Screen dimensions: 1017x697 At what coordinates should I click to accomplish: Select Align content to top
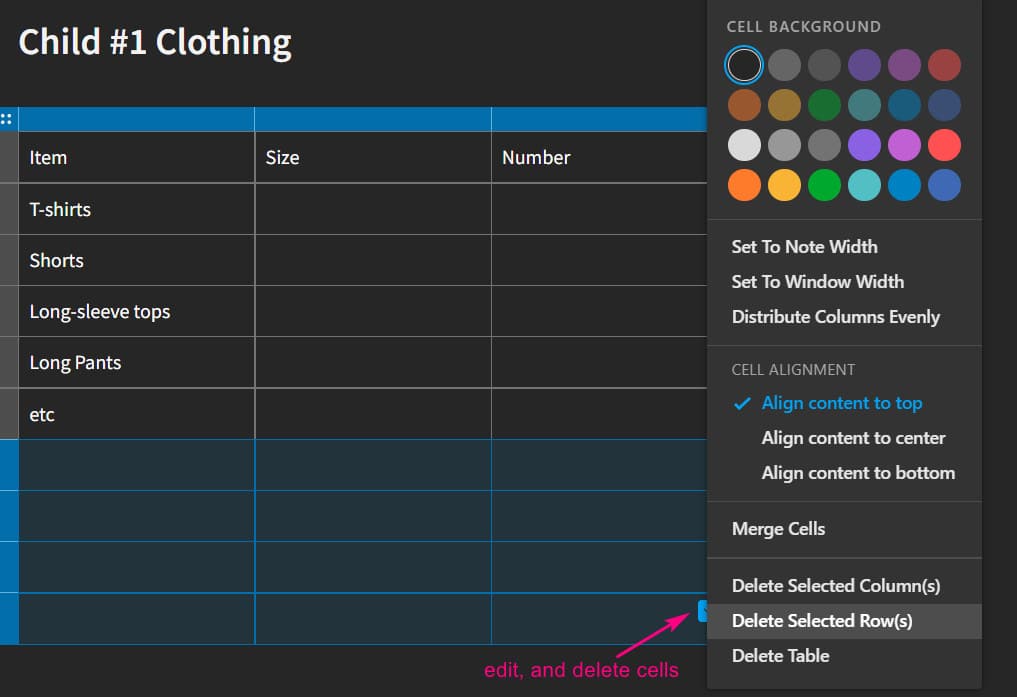pos(841,403)
